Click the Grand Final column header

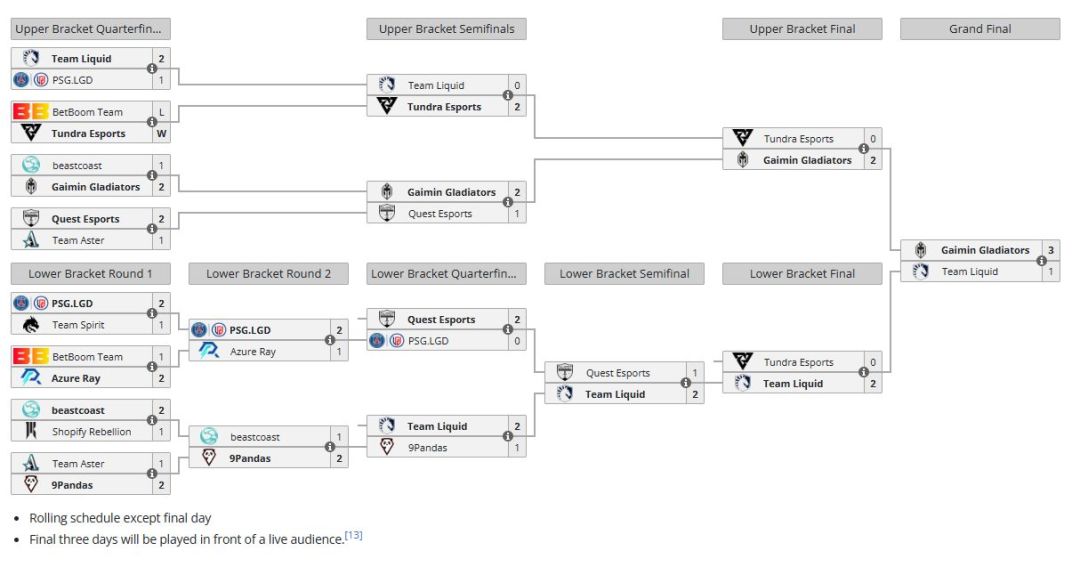(980, 29)
